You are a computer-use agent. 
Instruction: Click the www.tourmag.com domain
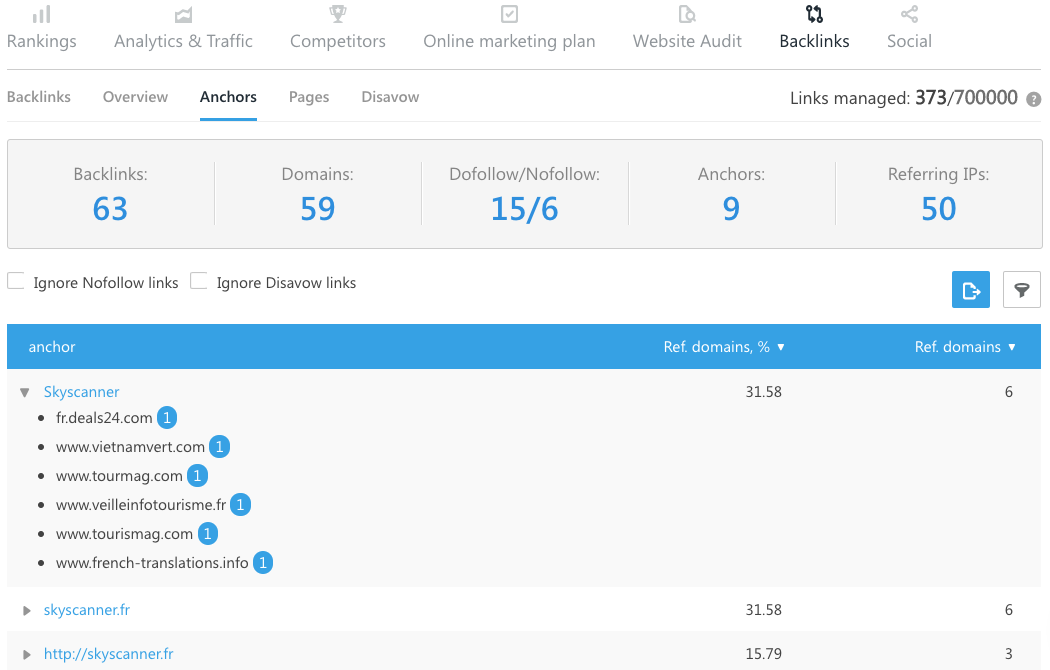tap(119, 476)
